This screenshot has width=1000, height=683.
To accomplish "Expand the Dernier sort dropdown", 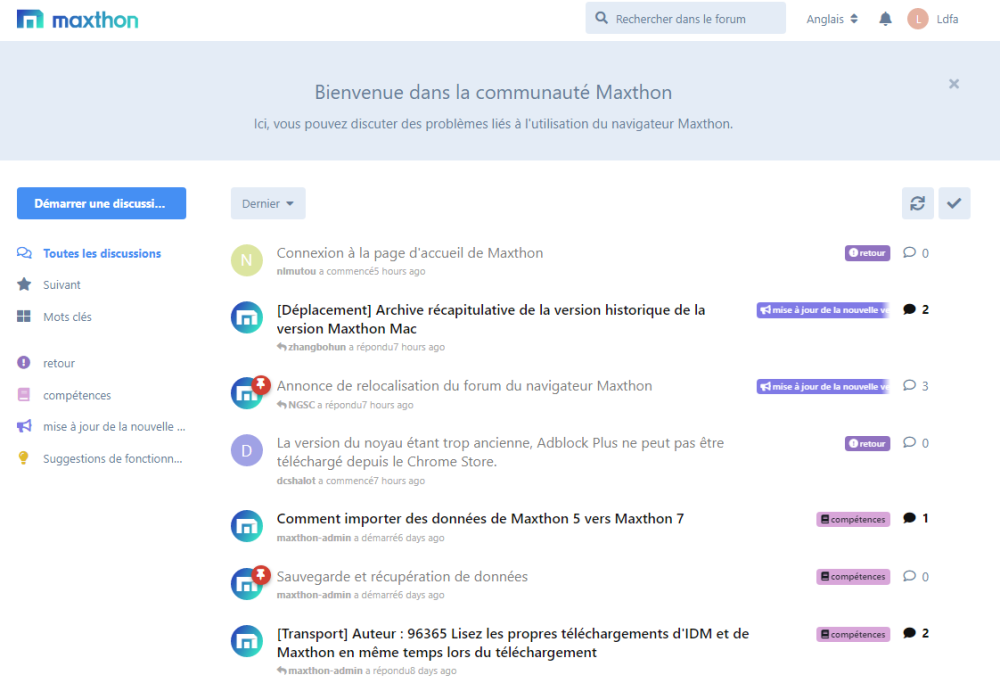I will [268, 203].
